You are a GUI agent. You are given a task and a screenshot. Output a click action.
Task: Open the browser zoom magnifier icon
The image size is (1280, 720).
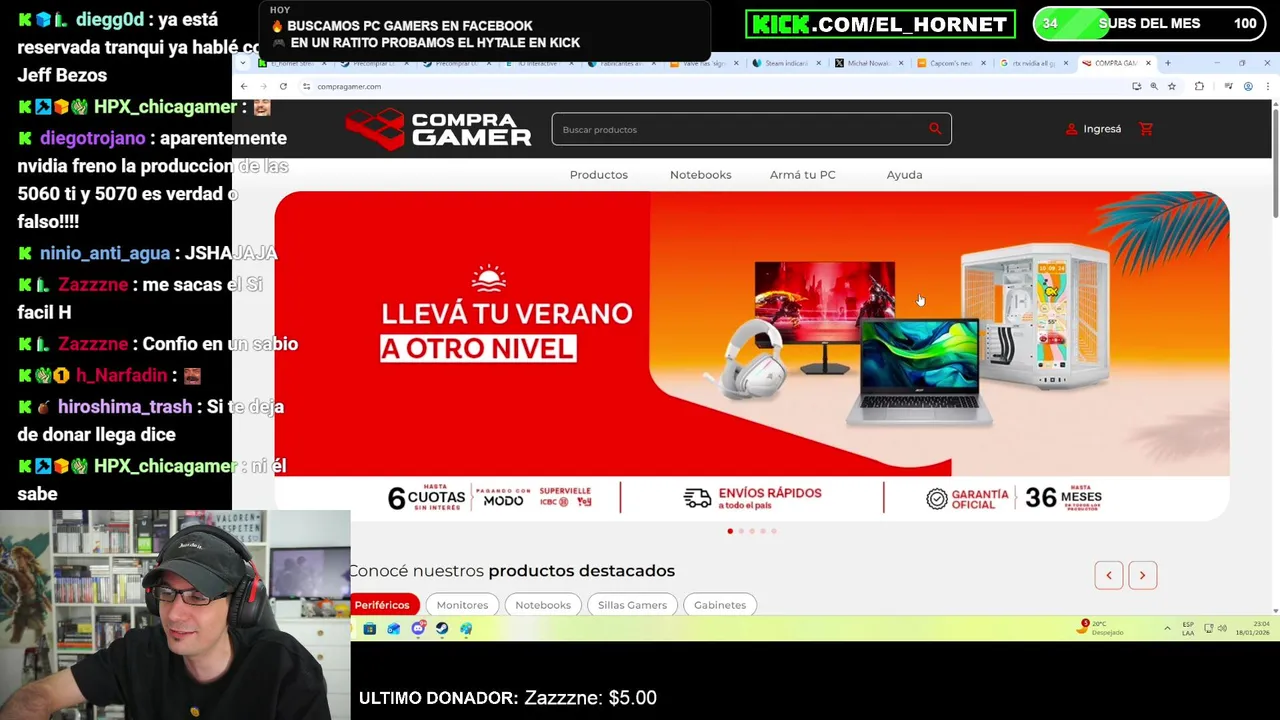[x=1154, y=87]
